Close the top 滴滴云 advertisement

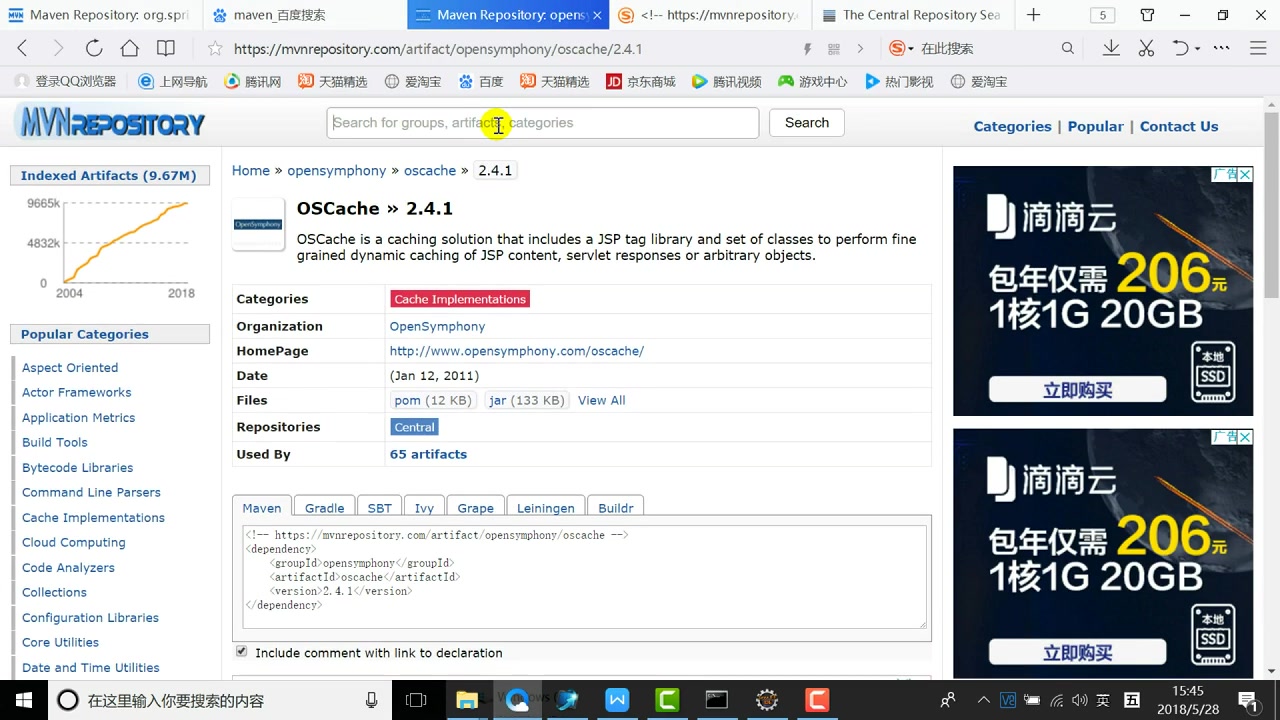(1245, 175)
